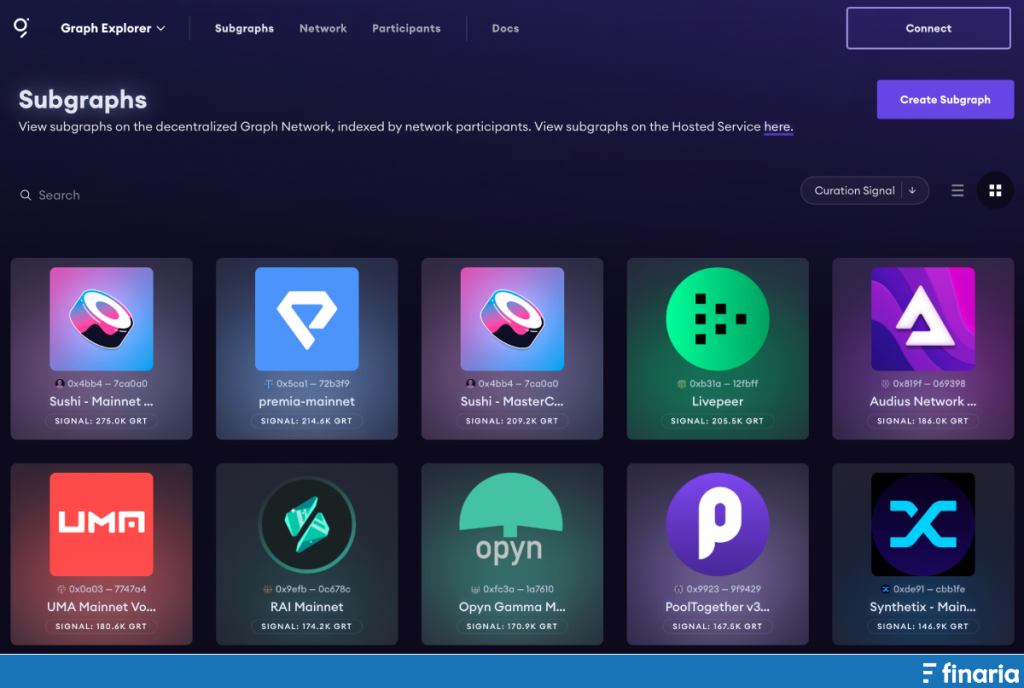The image size is (1024, 688).
Task: Click the premia-mainnet title
Action: point(306,401)
